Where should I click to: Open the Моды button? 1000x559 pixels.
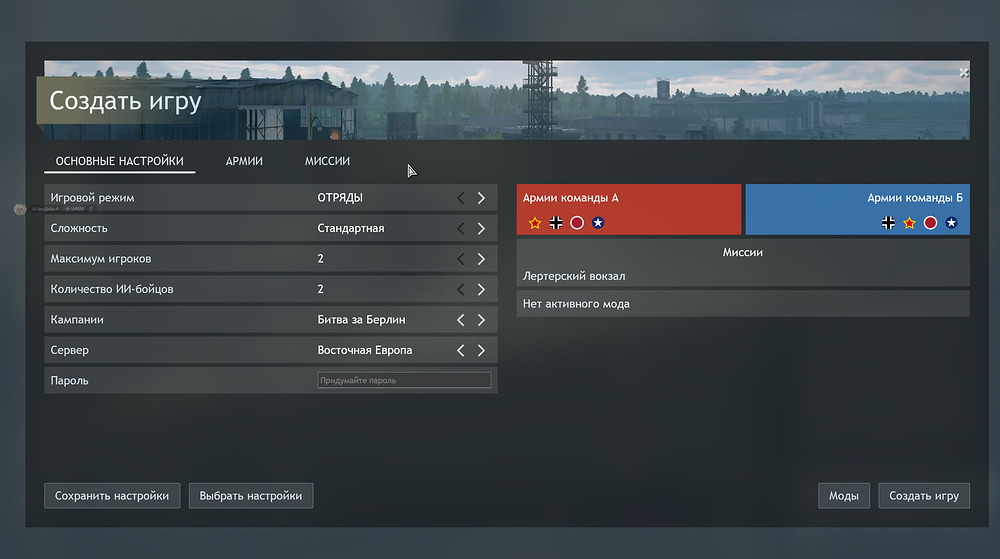coord(843,496)
